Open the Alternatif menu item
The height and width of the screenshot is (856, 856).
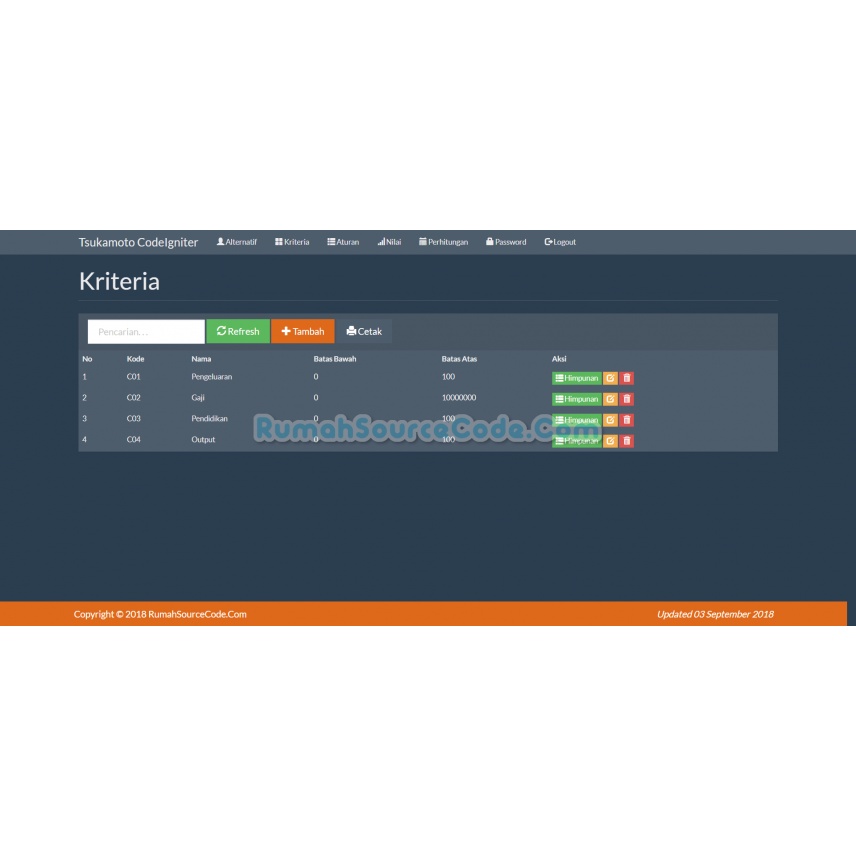pos(236,242)
